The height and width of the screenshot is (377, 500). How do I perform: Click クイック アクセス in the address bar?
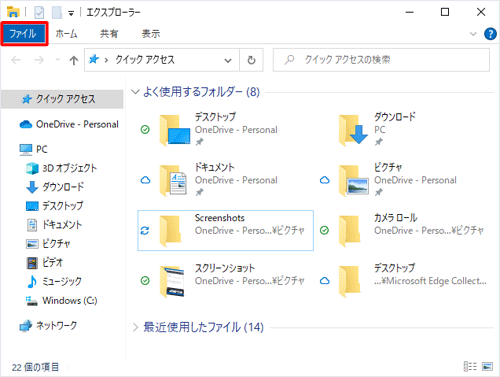145,60
